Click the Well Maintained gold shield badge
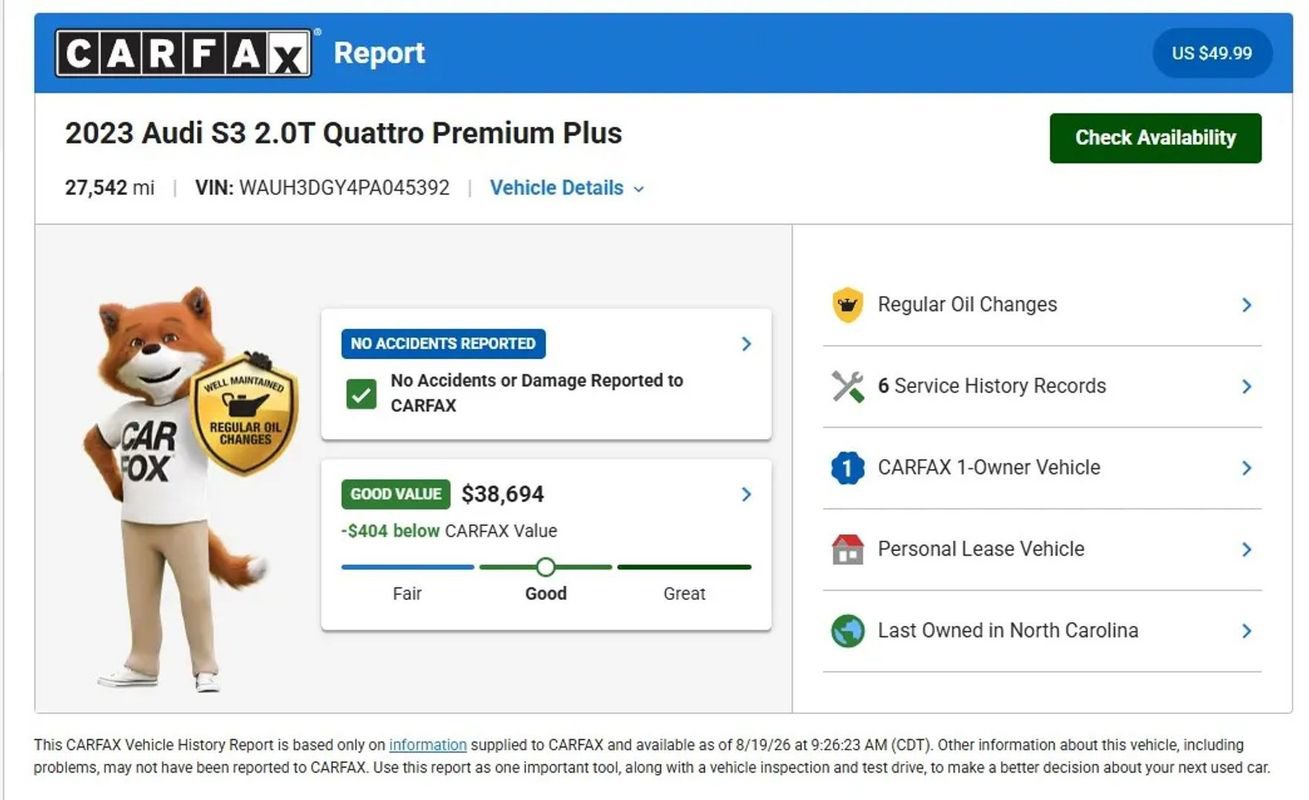 (x=244, y=412)
